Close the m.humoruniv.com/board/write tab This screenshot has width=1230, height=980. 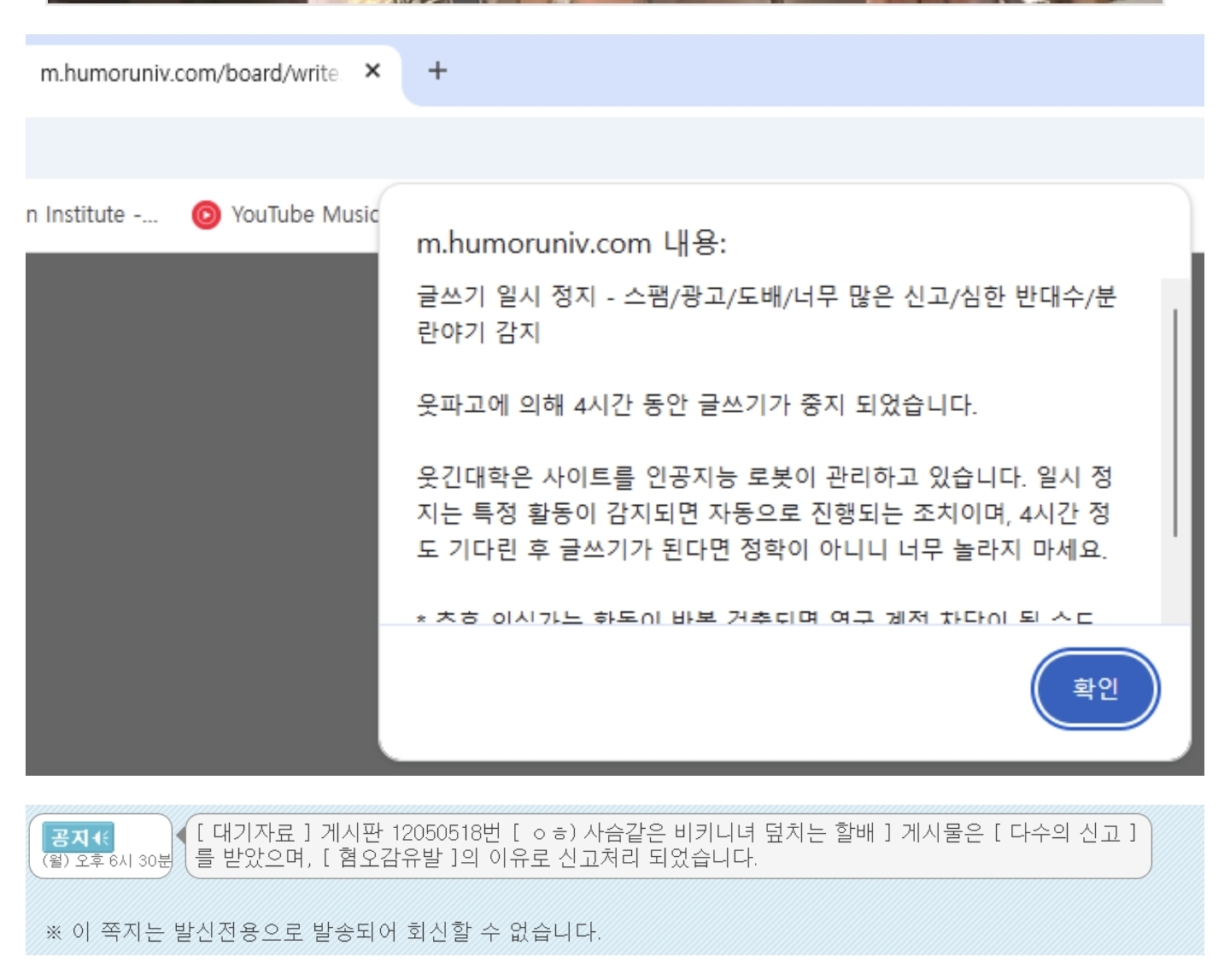coord(372,71)
